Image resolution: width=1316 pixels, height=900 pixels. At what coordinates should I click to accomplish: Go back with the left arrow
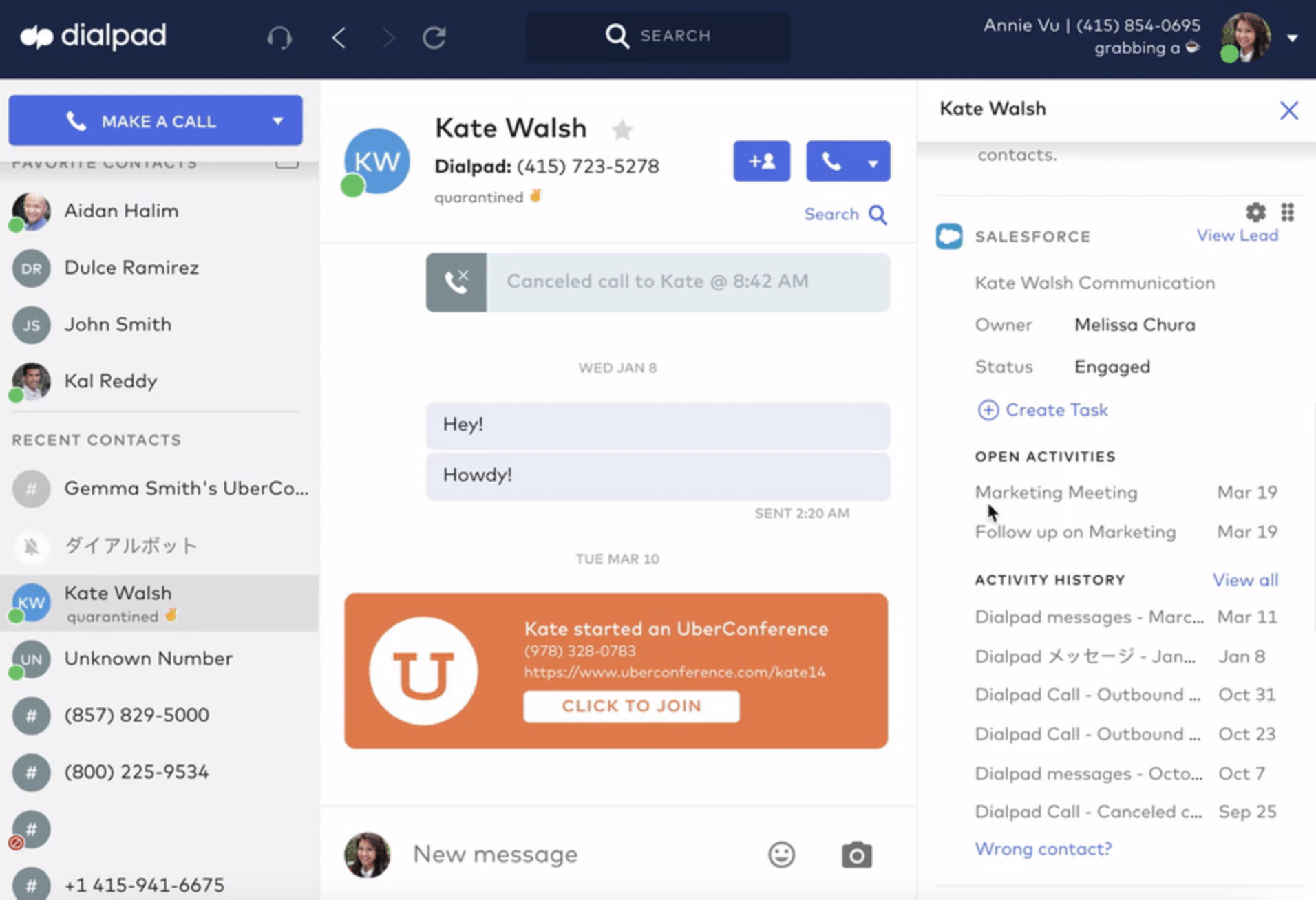tap(338, 37)
